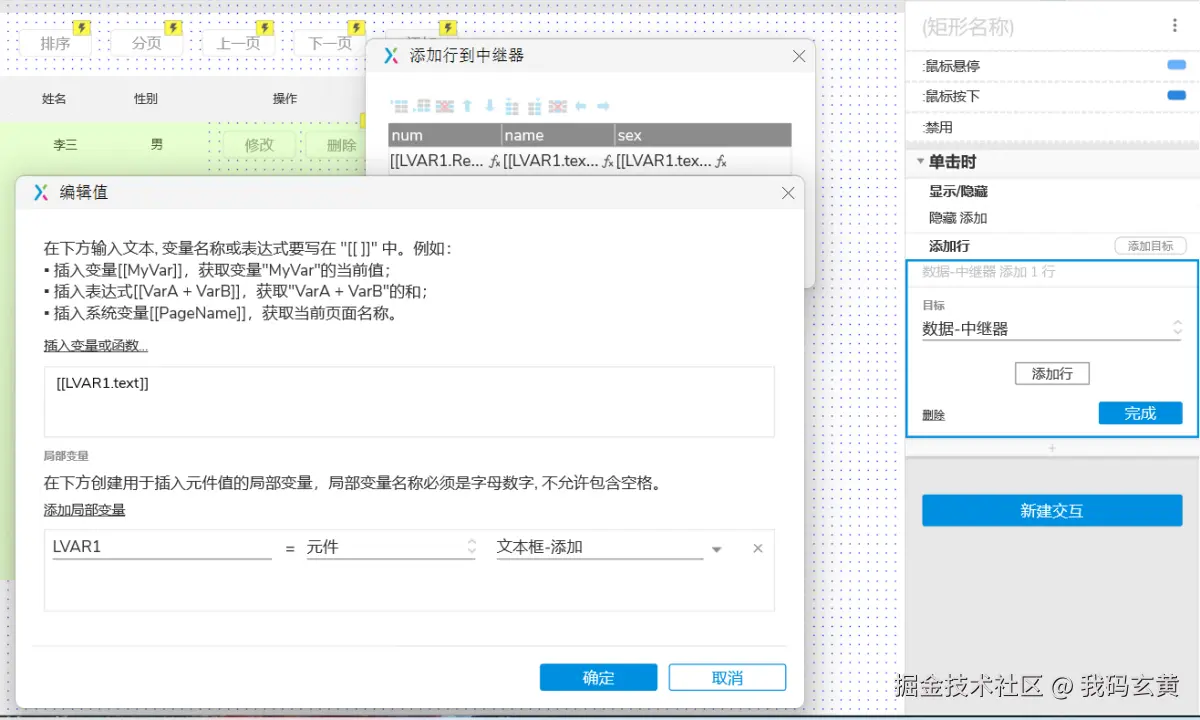The image size is (1200, 720).
Task: Click the delete column icon in repeater toolbar
Action: pyautogui.click(x=558, y=106)
